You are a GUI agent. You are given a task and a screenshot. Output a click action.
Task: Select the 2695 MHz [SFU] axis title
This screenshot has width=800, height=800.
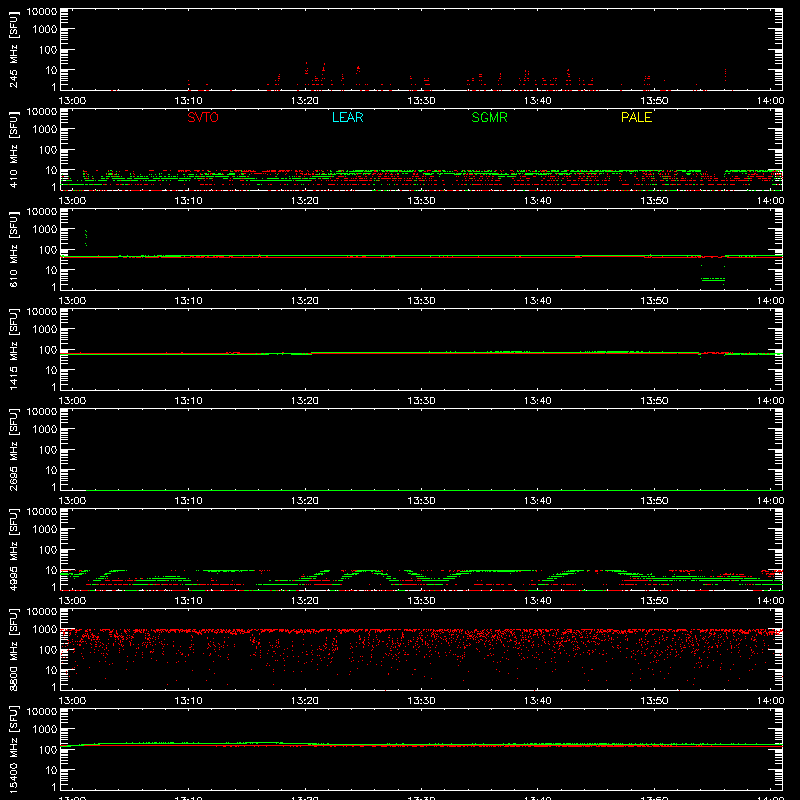13,449
